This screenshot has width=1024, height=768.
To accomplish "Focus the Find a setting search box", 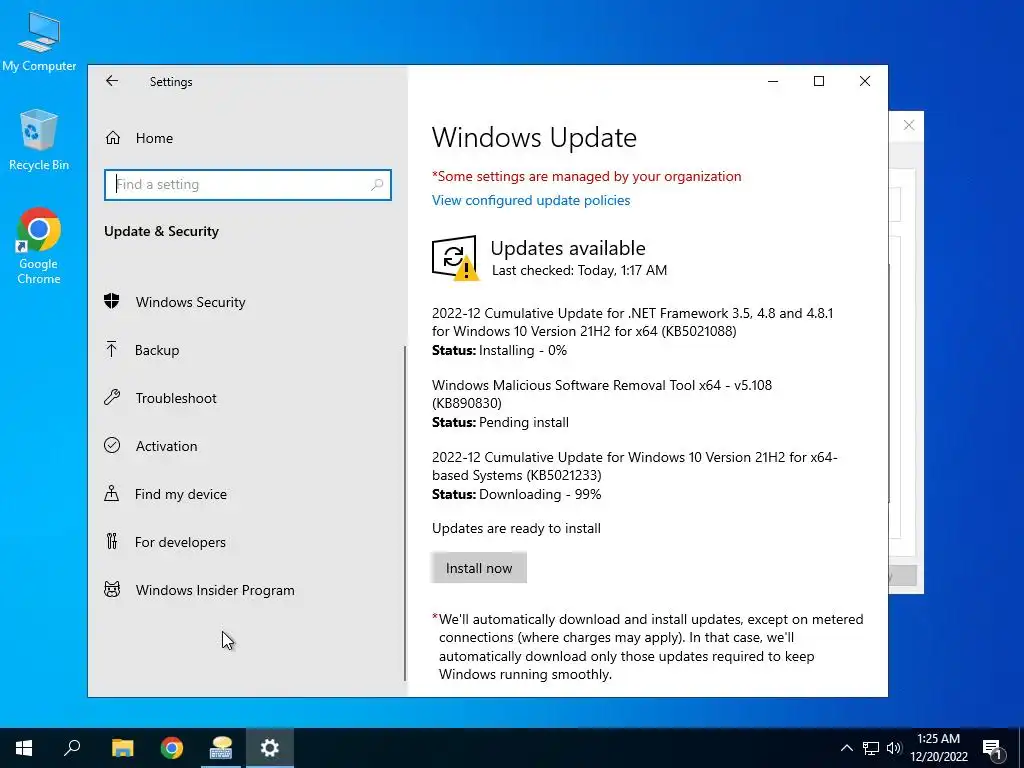I will point(248,185).
